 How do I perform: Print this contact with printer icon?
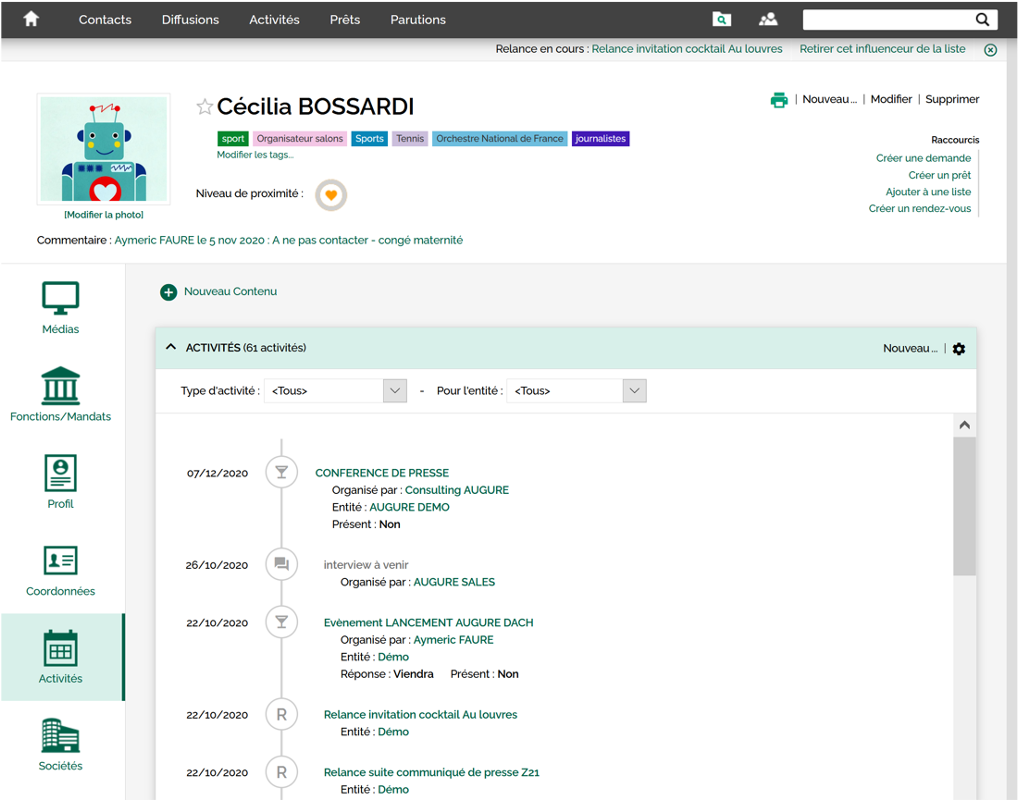779,100
